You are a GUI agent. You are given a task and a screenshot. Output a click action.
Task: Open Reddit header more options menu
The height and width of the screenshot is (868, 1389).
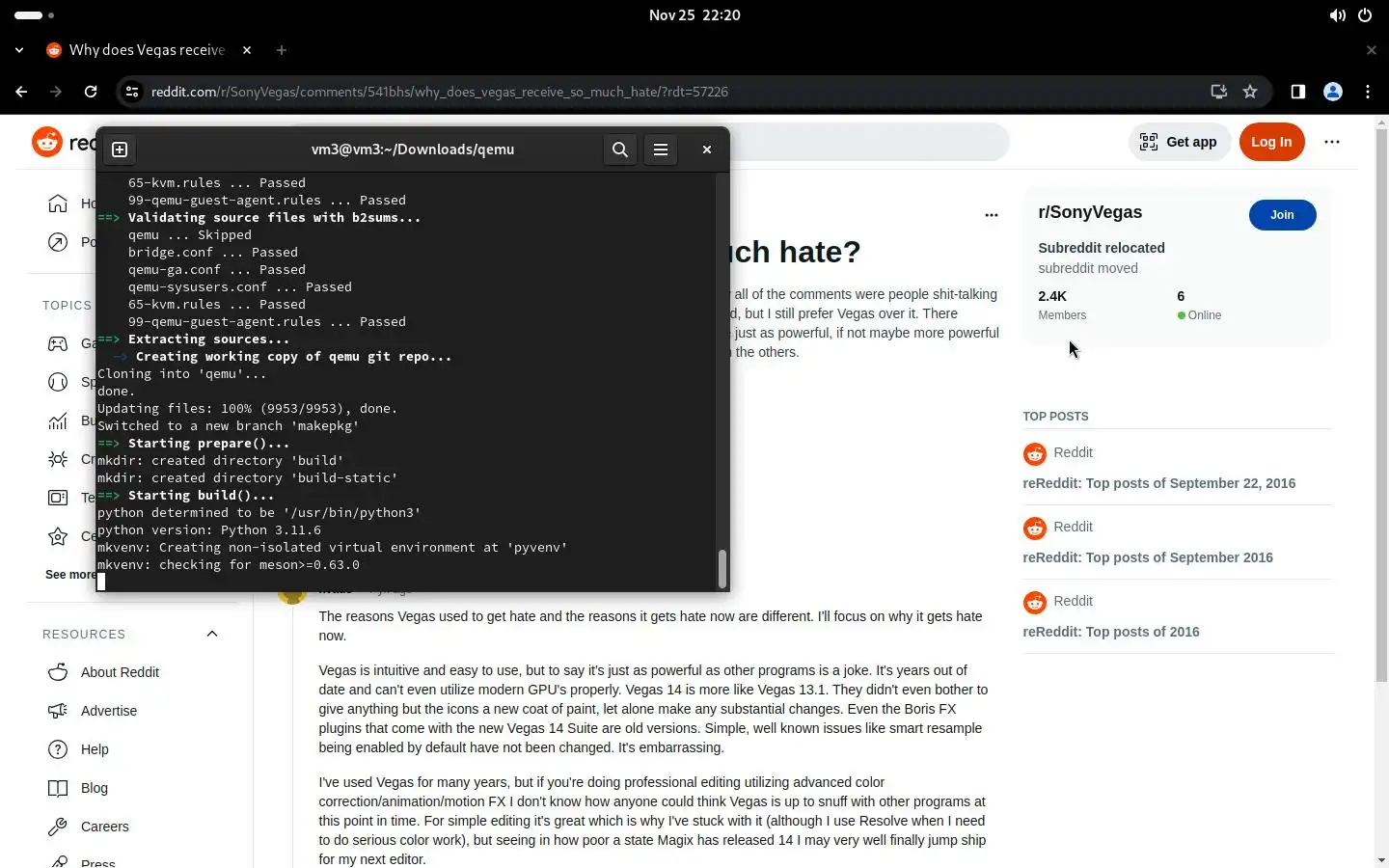pos(1332,142)
